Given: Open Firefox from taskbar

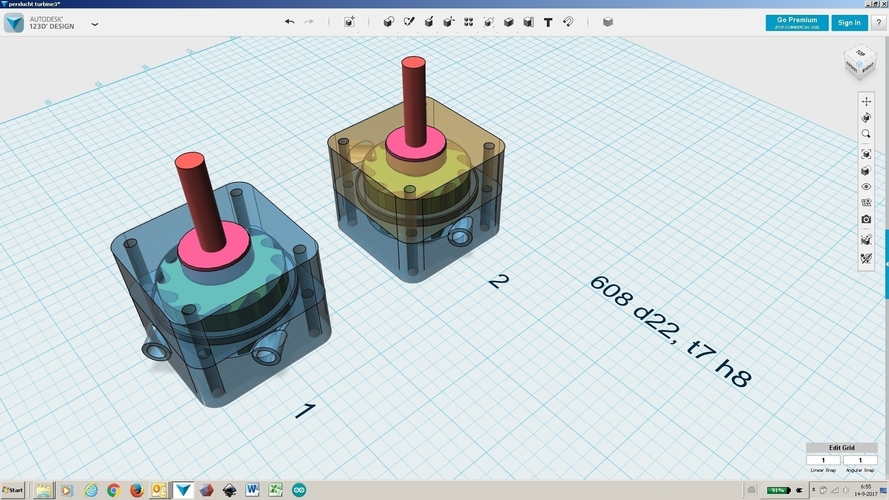Looking at the screenshot, I should (x=137, y=490).
